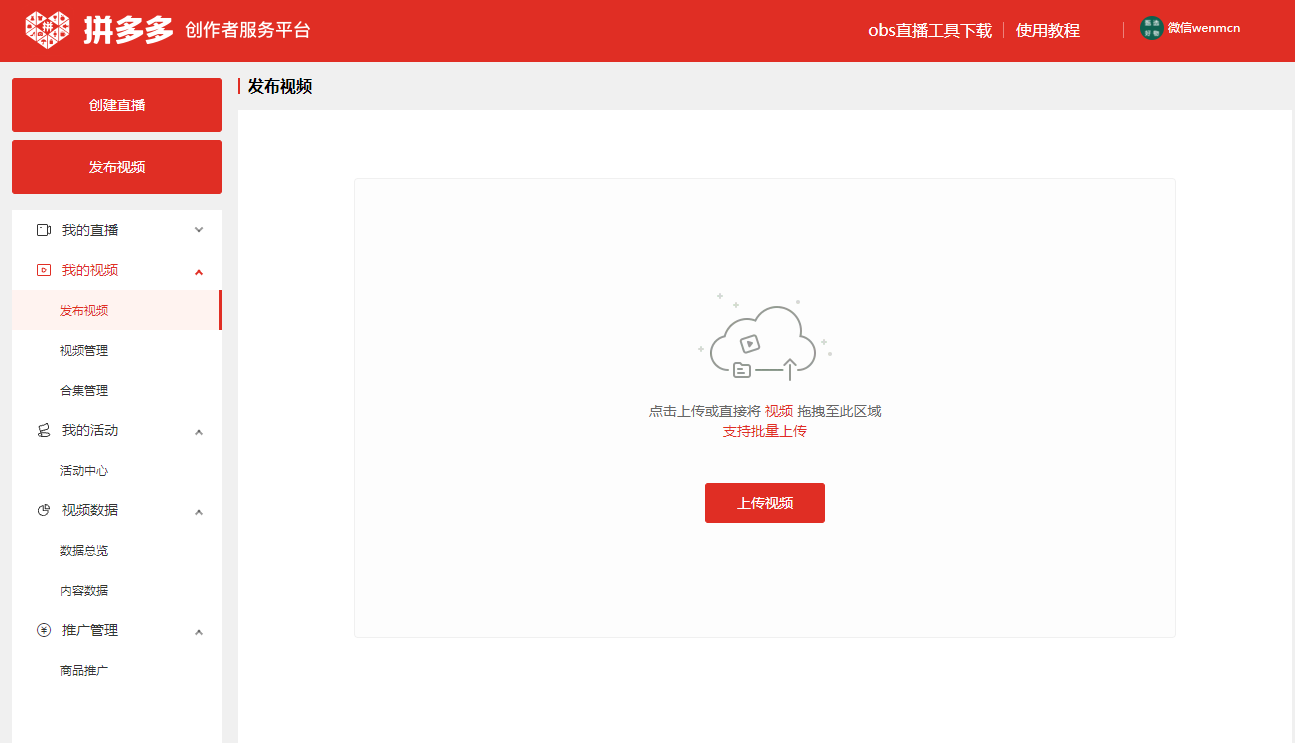Click the 拼多多 brand text

pyautogui.click(x=128, y=30)
